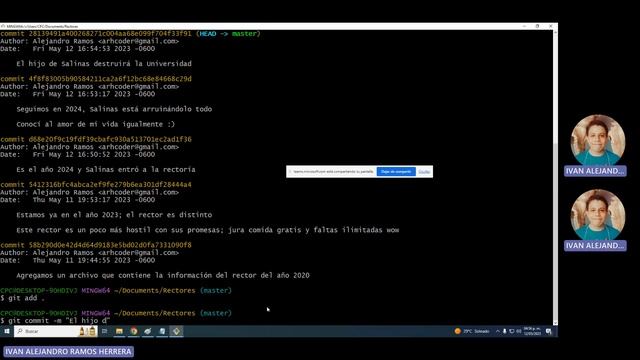Viewport: 640px width, 360px height.
Task: Click message 'El hijo de Salinas destruirá la Universidad'
Action: point(104,64)
